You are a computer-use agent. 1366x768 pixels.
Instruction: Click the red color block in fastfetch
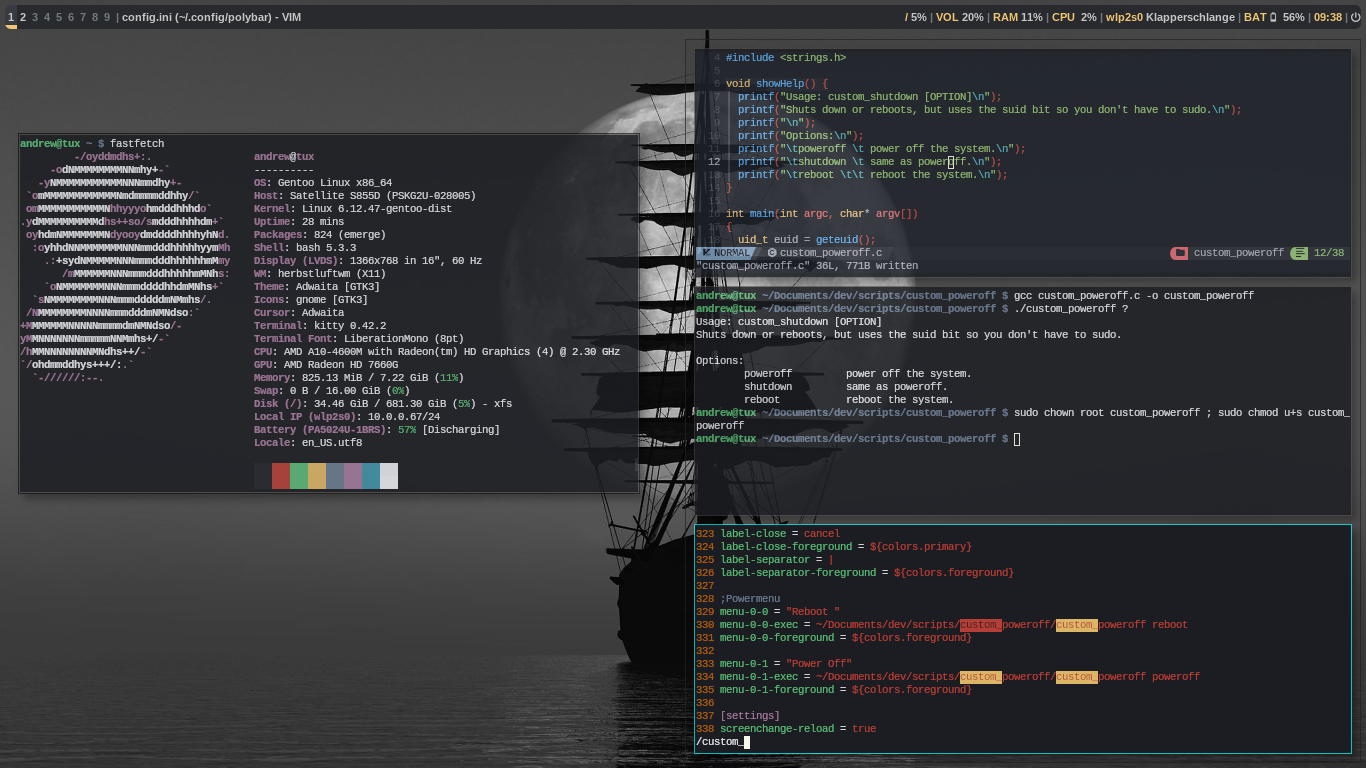[x=281, y=476]
